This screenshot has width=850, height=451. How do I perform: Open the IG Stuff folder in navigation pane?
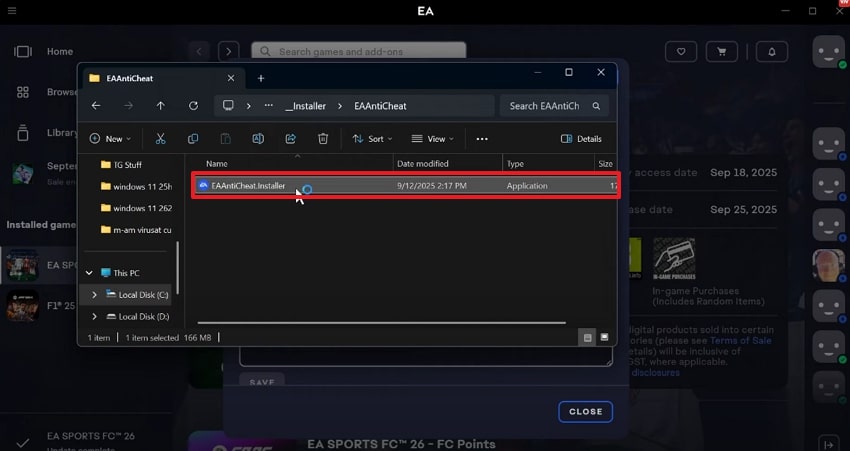click(x=121, y=164)
